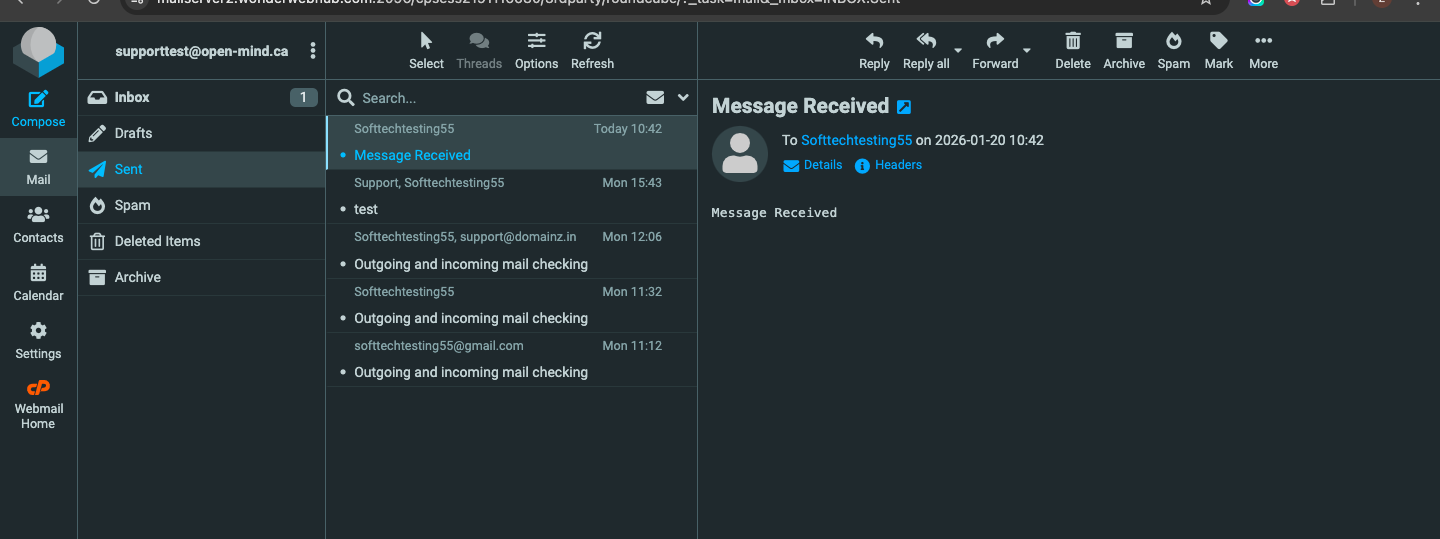Expand the search options chevron

683,98
